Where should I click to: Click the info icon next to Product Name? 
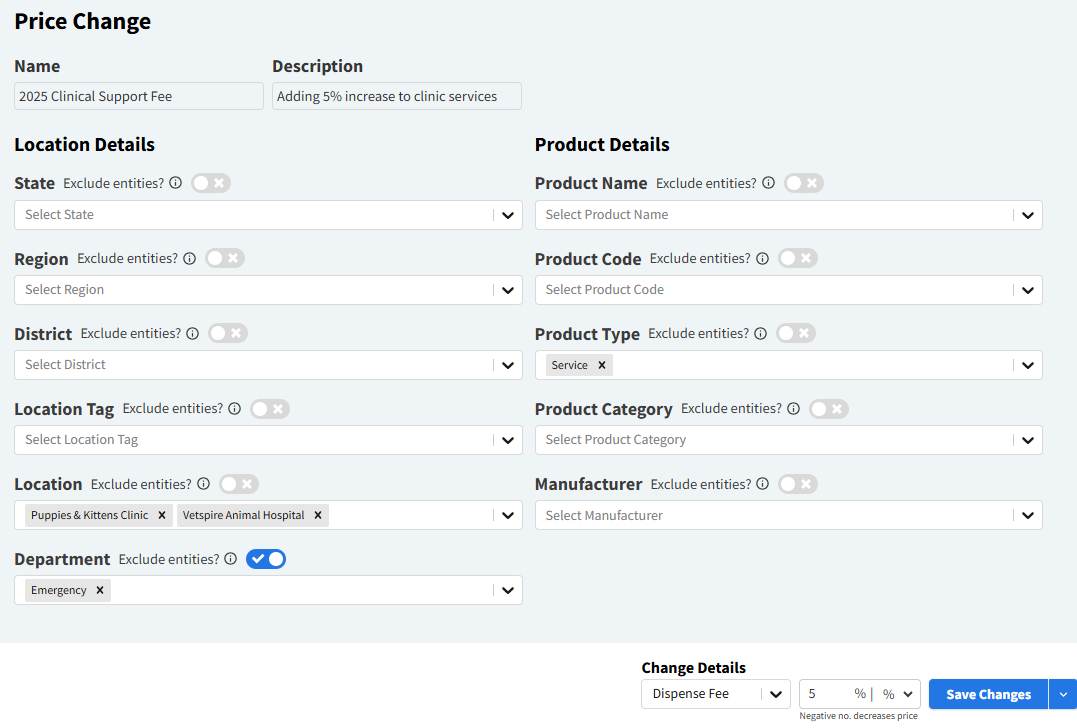pos(768,183)
